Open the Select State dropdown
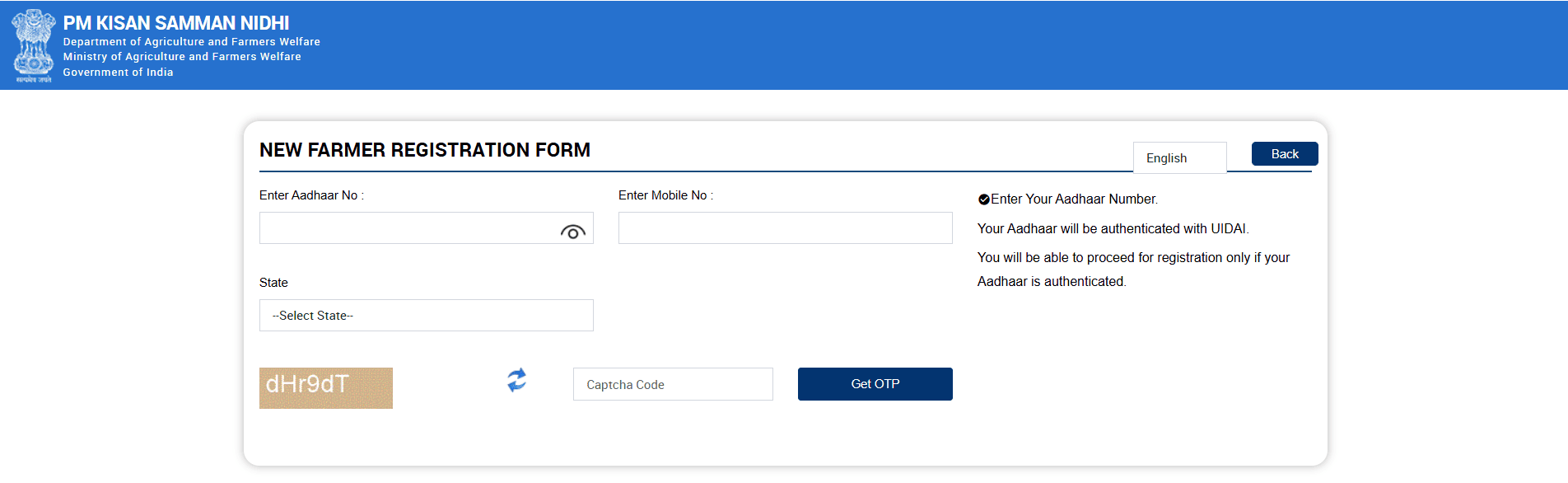The height and width of the screenshot is (483, 1568). tap(427, 316)
